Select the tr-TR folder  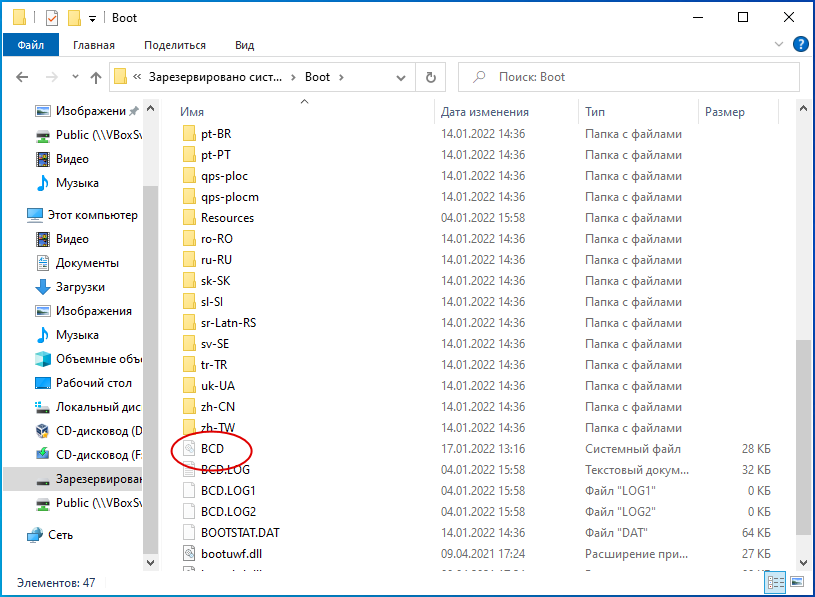click(x=214, y=365)
